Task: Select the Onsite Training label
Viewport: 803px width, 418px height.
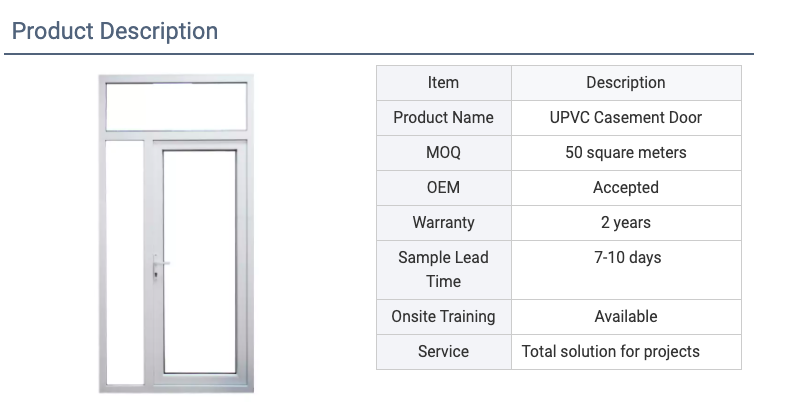Action: tap(443, 317)
